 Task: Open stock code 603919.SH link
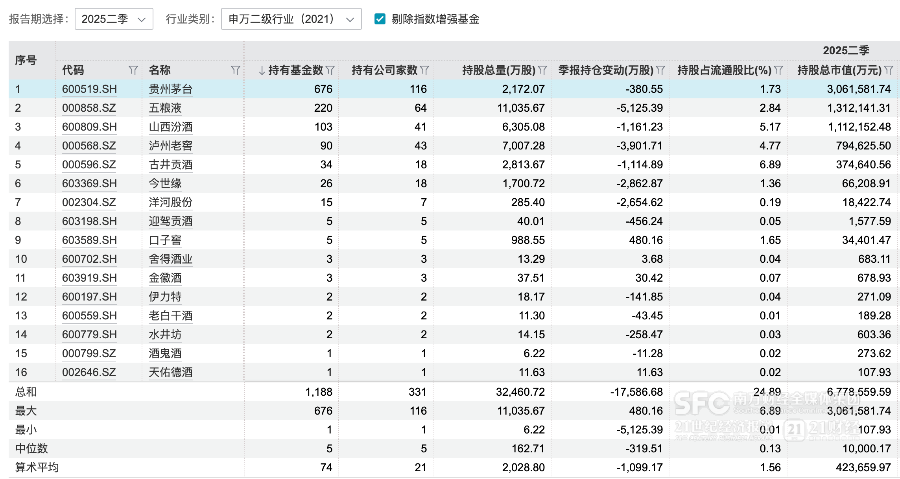[x=89, y=278]
